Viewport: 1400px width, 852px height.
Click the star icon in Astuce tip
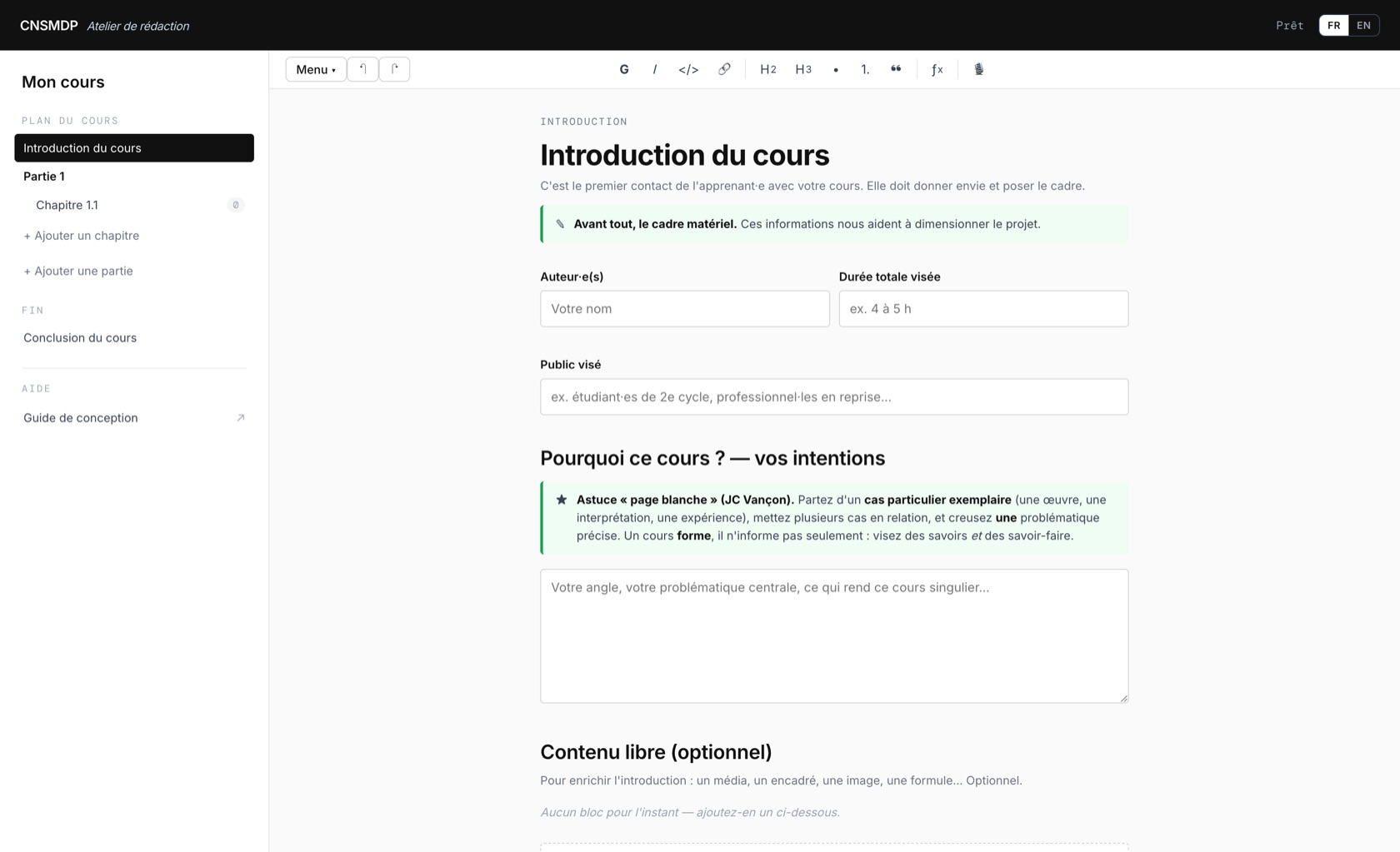point(562,500)
